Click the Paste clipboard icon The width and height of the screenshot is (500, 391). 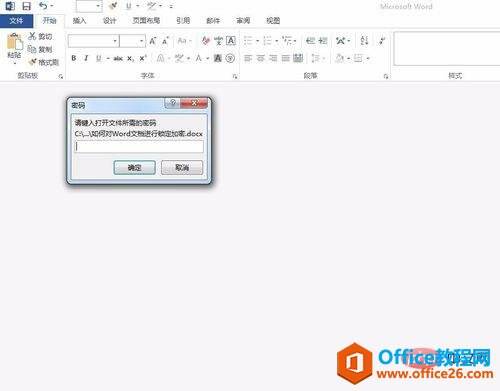point(14,43)
